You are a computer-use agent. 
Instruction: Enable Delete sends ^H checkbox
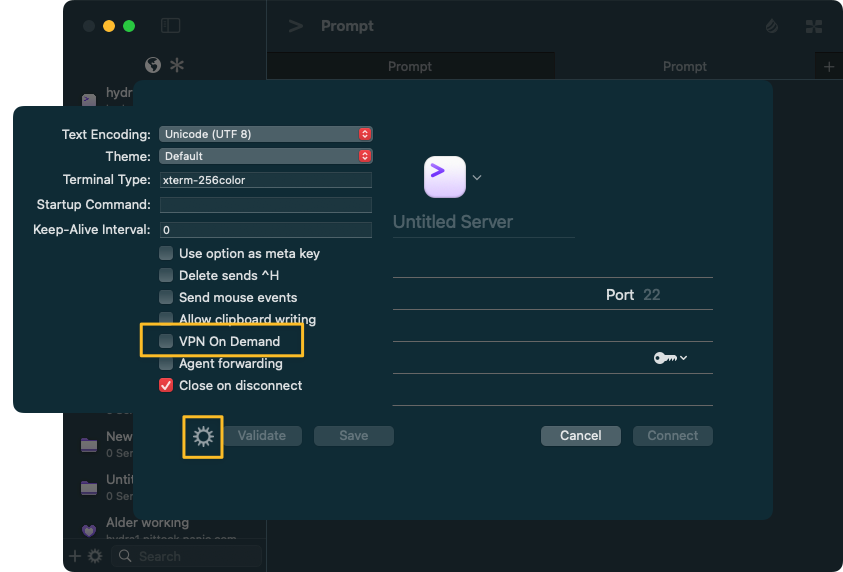pyautogui.click(x=166, y=275)
